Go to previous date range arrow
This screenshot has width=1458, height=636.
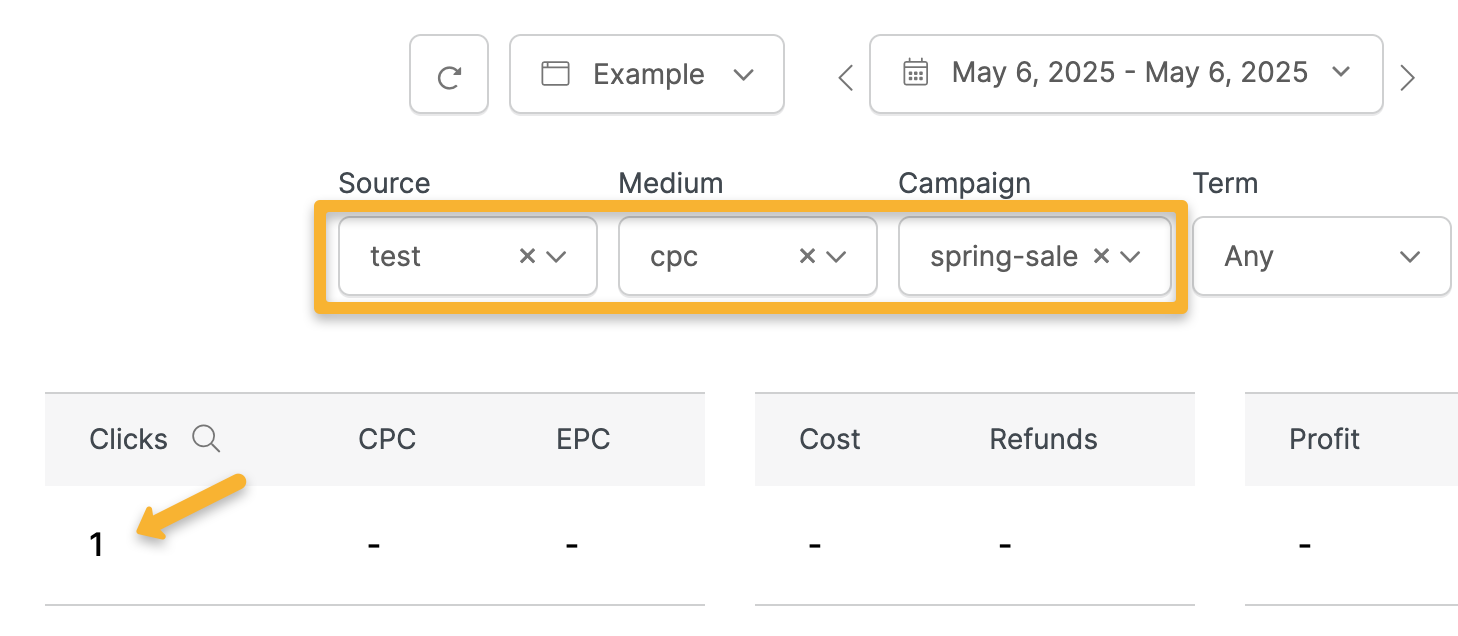pos(846,77)
